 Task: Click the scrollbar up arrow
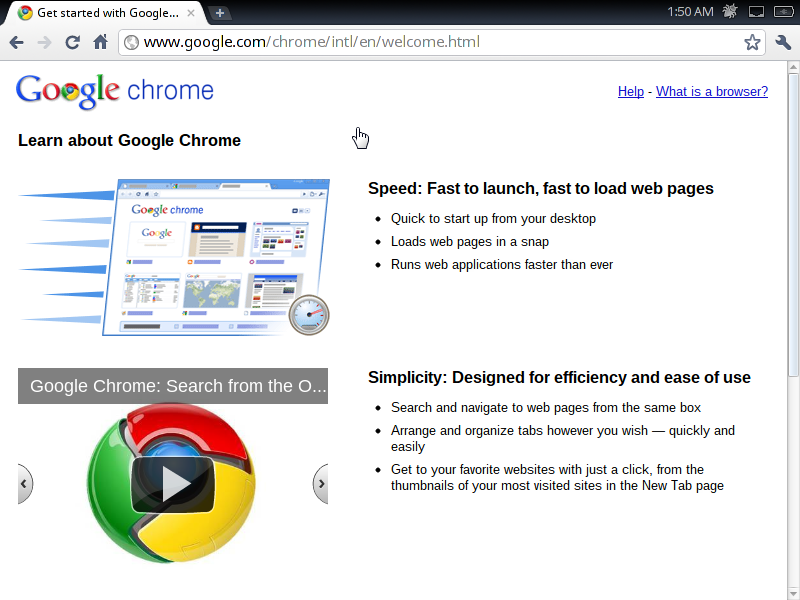tap(793, 67)
